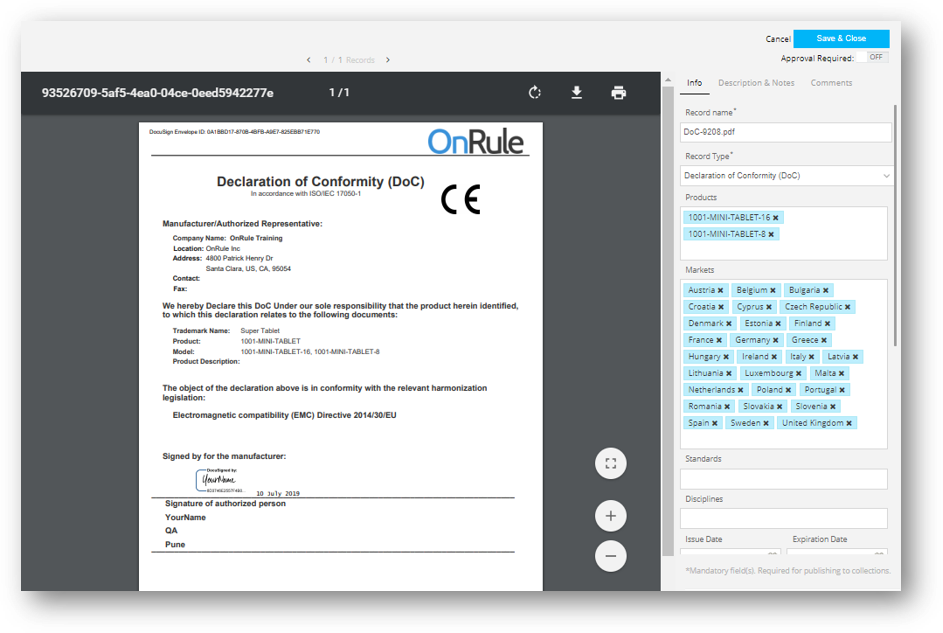The image size is (943, 633).
Task: Remove Spain from markets
Action: pos(714,423)
